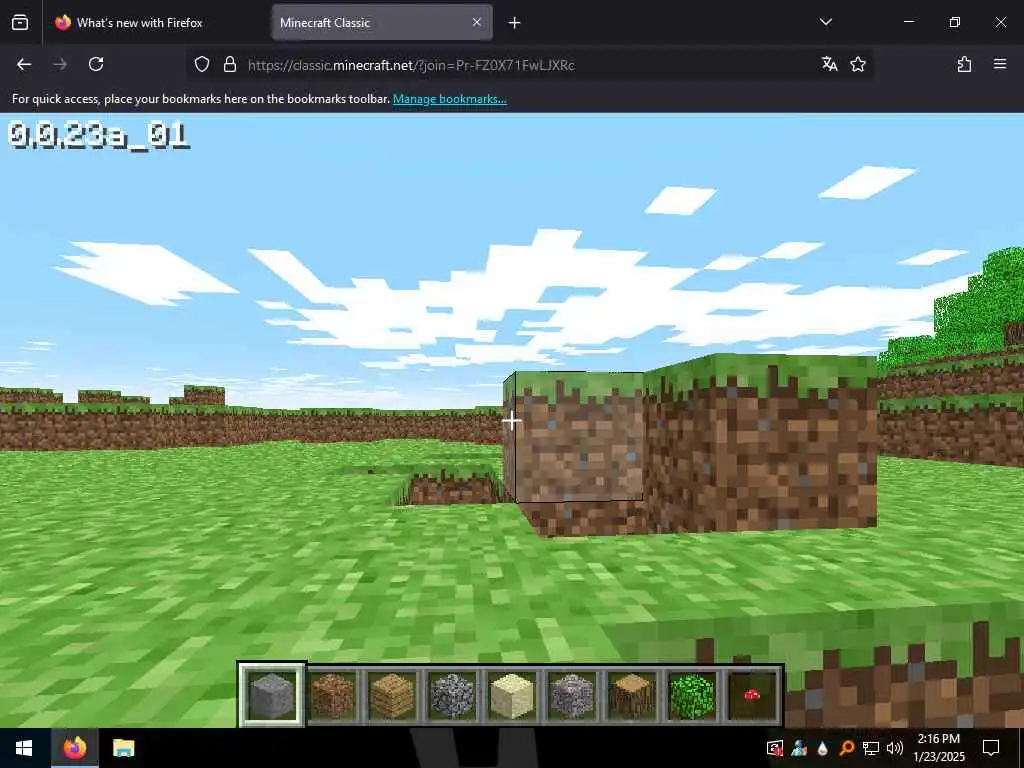
Task: Open a new tab with plus button
Action: 515,23
